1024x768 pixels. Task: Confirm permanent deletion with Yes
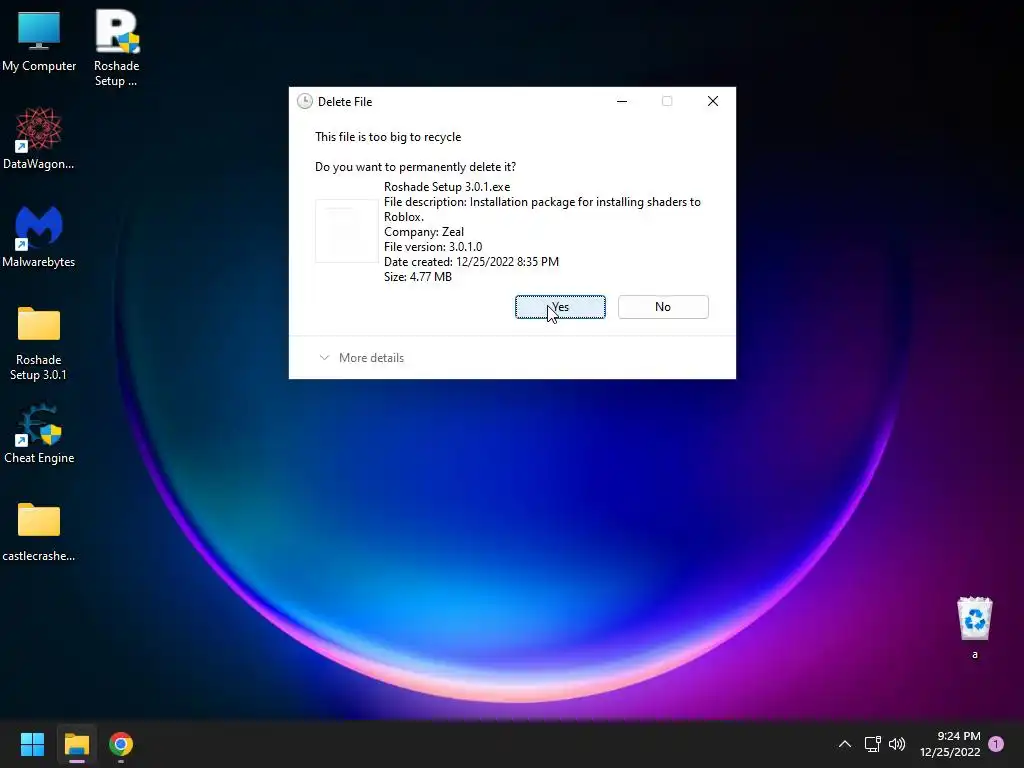point(560,307)
